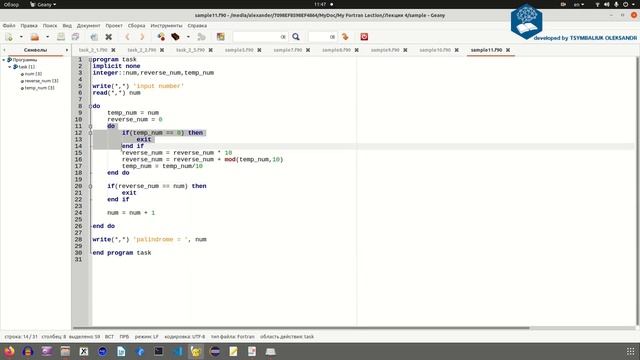This screenshot has height=360, width=640.
Task: Open the Проект menu
Action: coord(114,25)
